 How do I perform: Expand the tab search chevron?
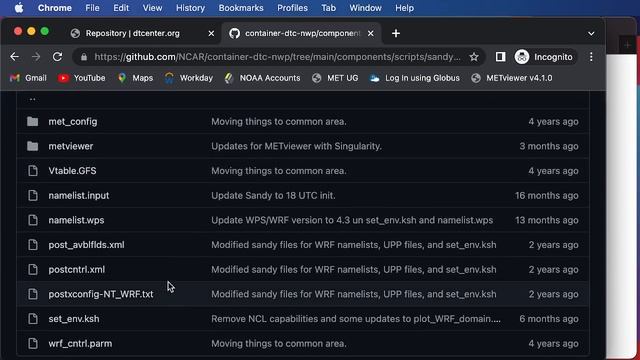(x=591, y=33)
